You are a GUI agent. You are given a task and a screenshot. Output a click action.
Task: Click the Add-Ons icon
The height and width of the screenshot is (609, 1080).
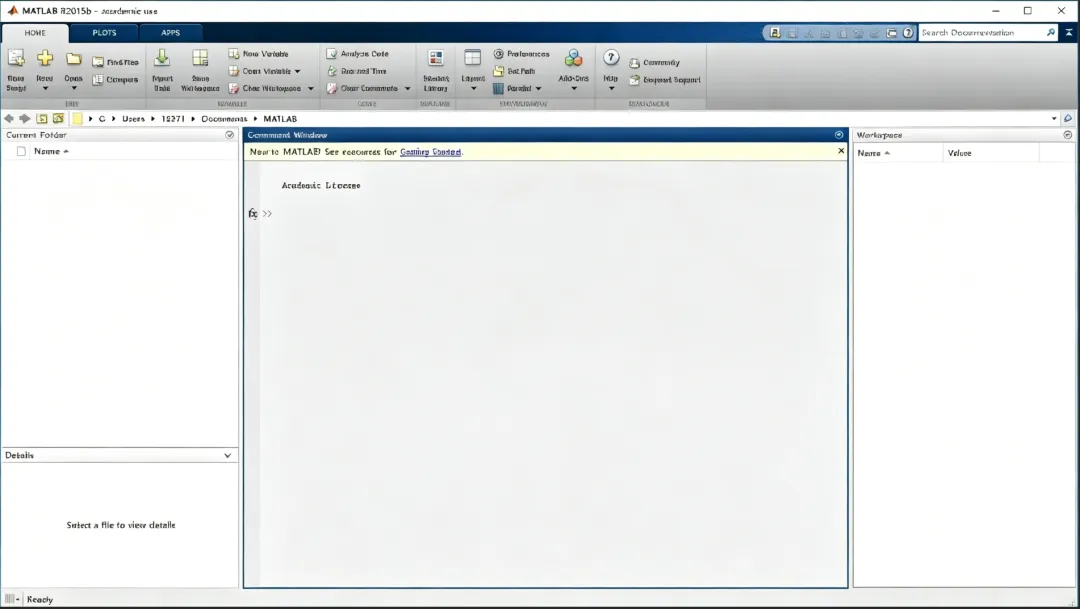(x=573, y=58)
